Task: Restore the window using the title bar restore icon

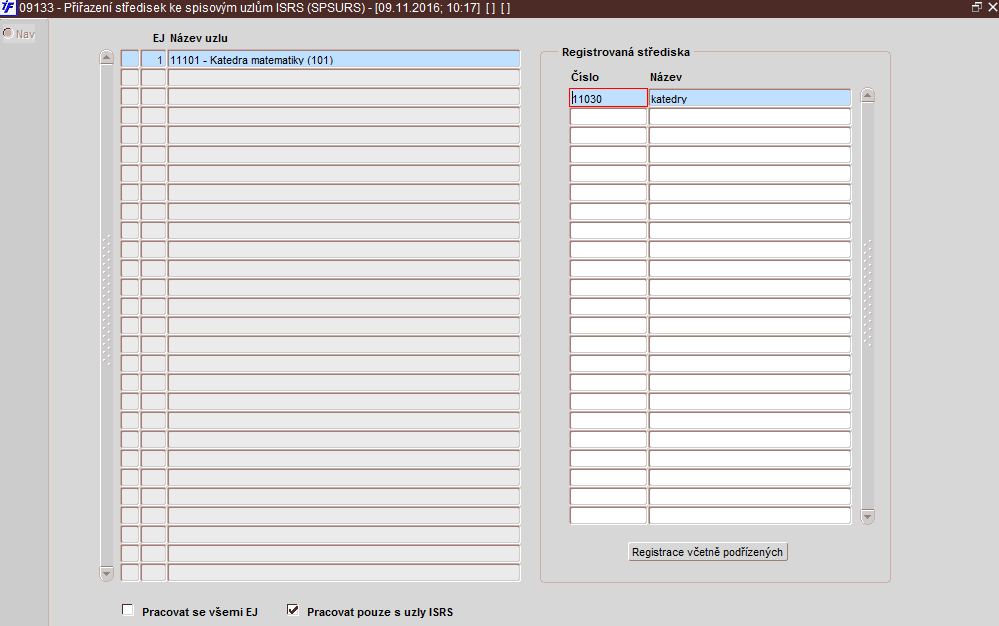Action: 976,8
